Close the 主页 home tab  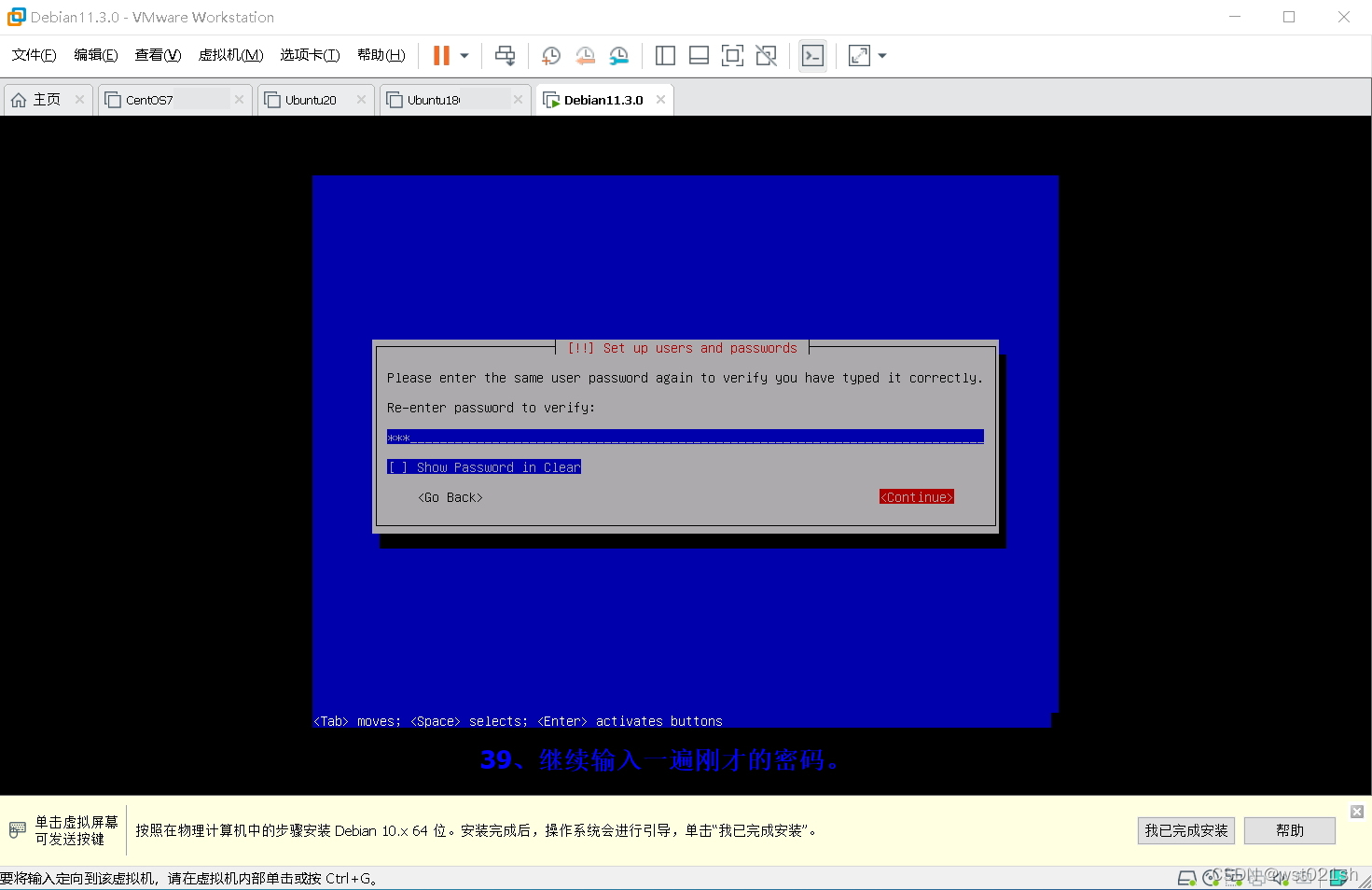click(x=79, y=100)
